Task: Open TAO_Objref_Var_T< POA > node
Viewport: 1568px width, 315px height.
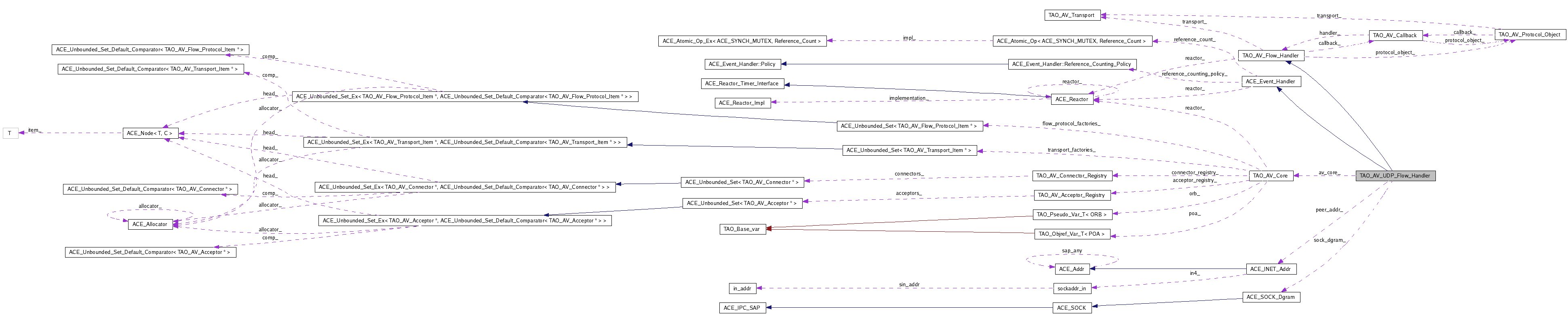Action: pyautogui.click(x=1072, y=234)
